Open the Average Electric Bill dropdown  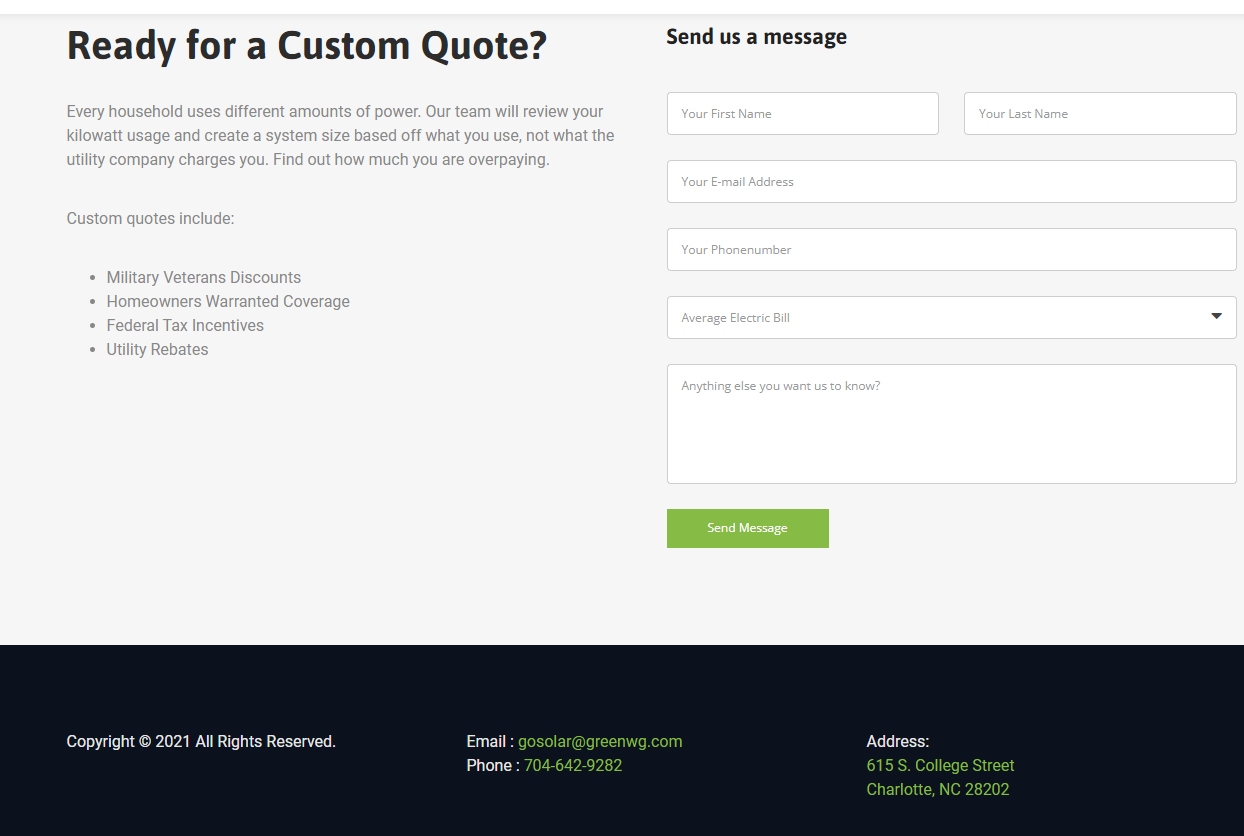tap(952, 318)
